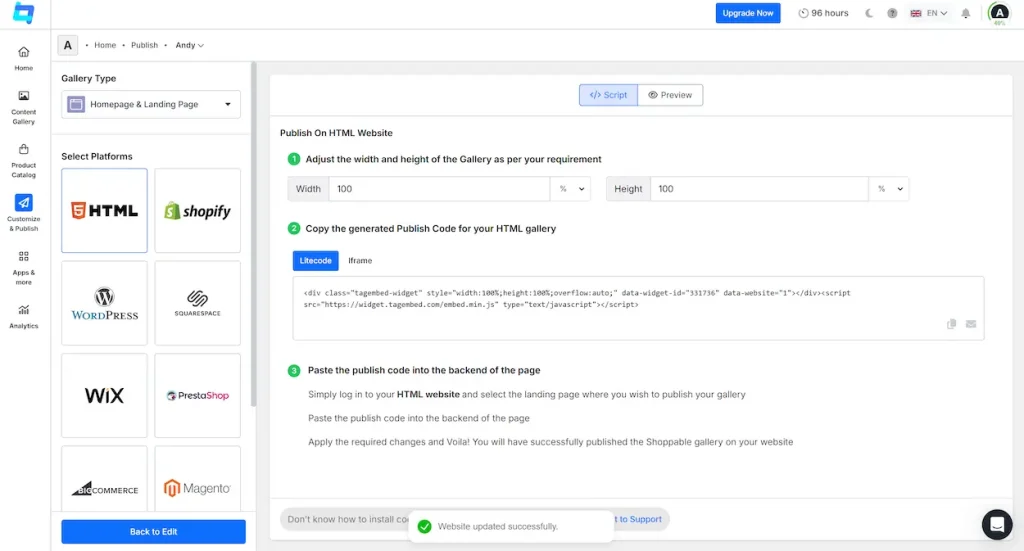Switch to the Script tab

pyautogui.click(x=608, y=95)
